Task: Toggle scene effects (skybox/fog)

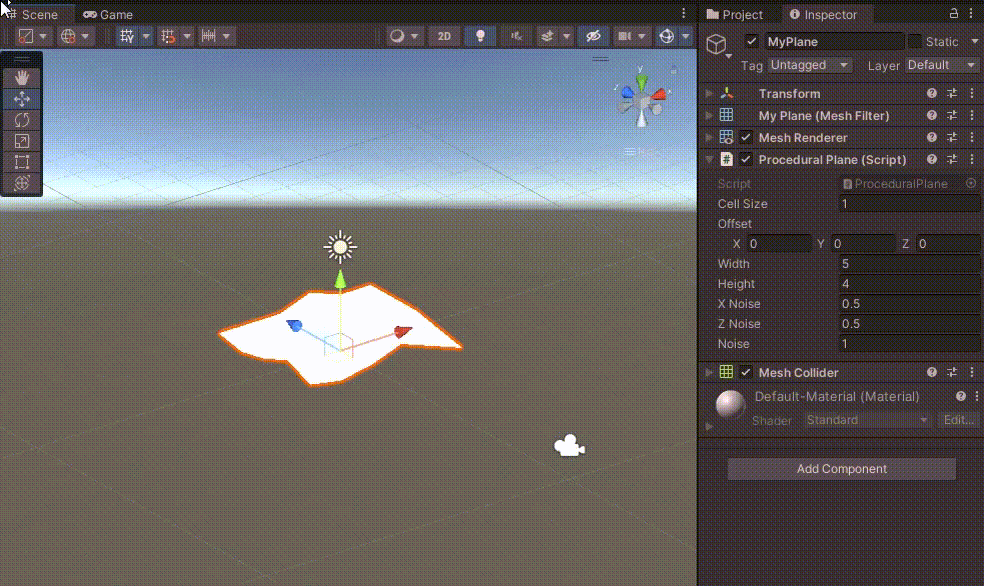Action: [x=547, y=36]
